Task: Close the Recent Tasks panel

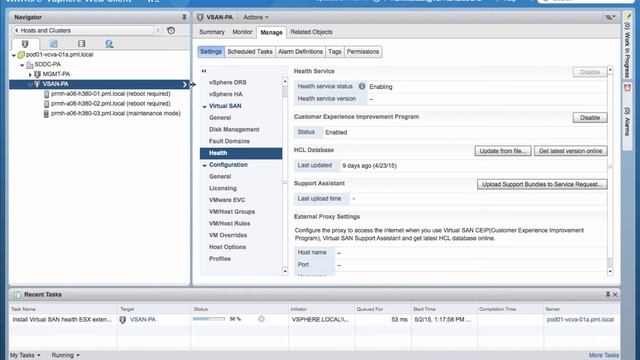Action: (x=615, y=294)
